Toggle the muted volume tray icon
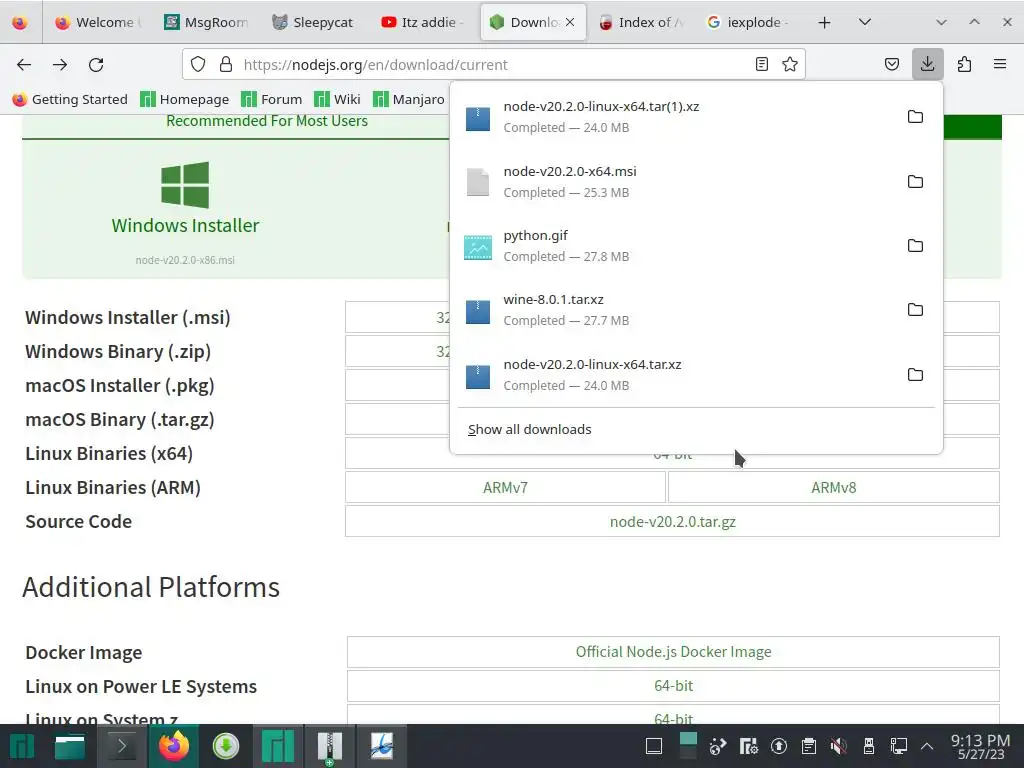The height and width of the screenshot is (768, 1024). [x=839, y=746]
